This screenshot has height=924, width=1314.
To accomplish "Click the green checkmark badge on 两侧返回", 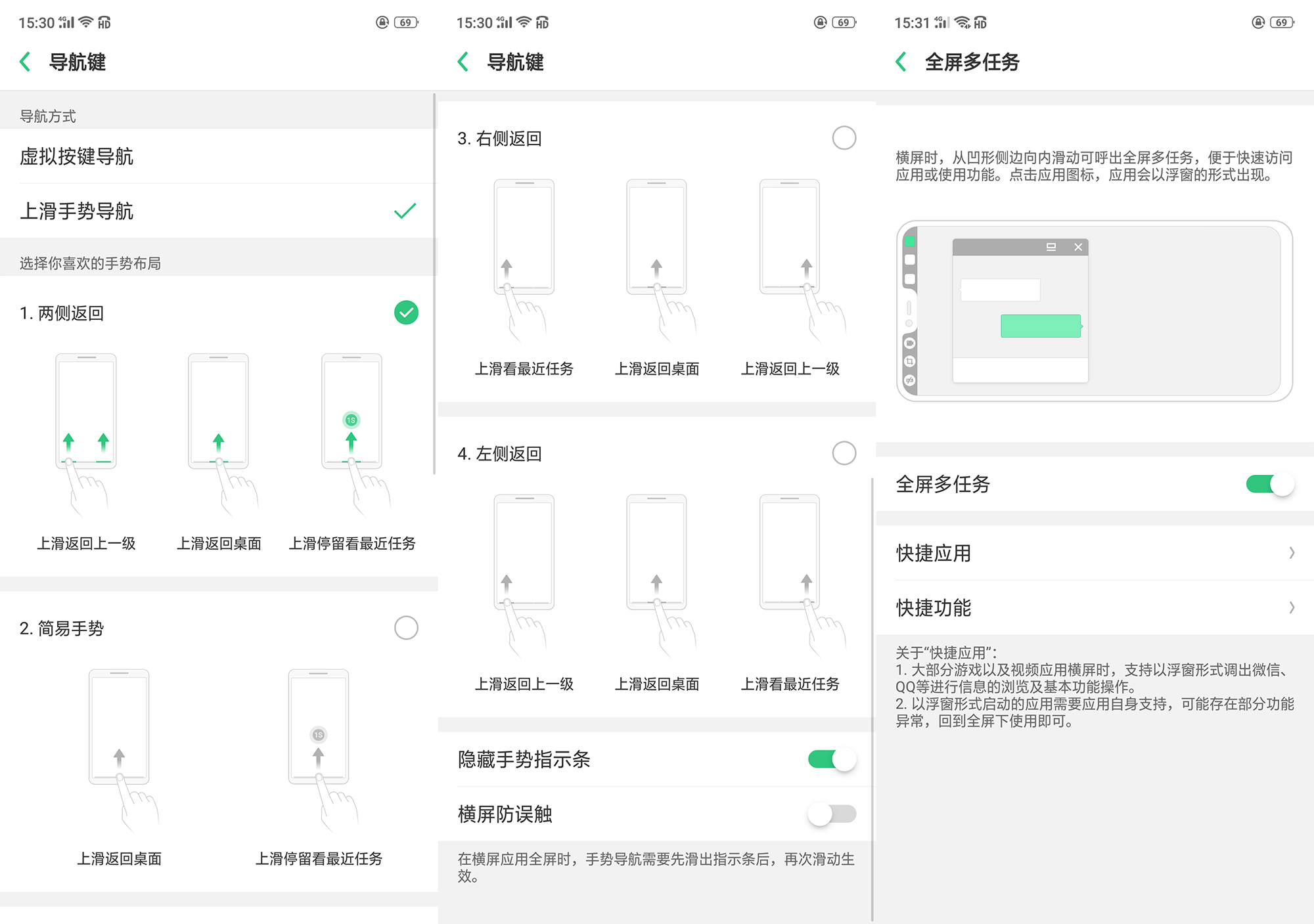I will (406, 313).
